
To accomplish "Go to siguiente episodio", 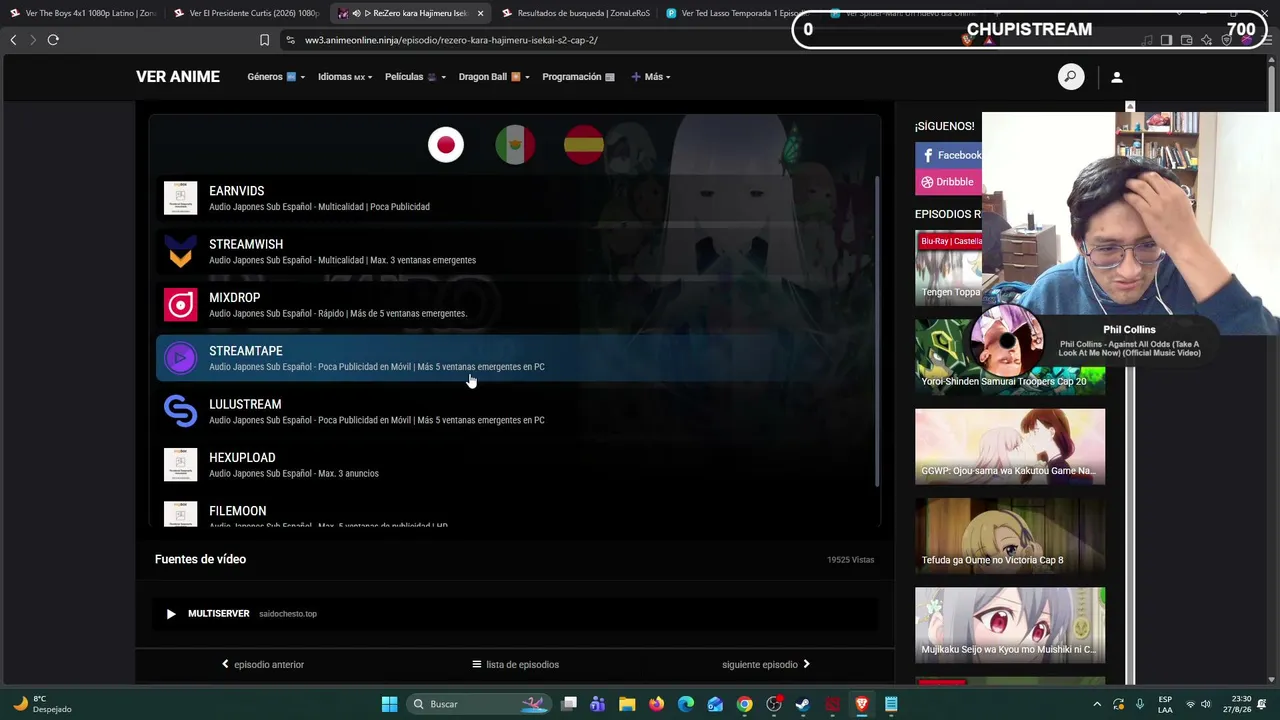I will click(x=766, y=664).
